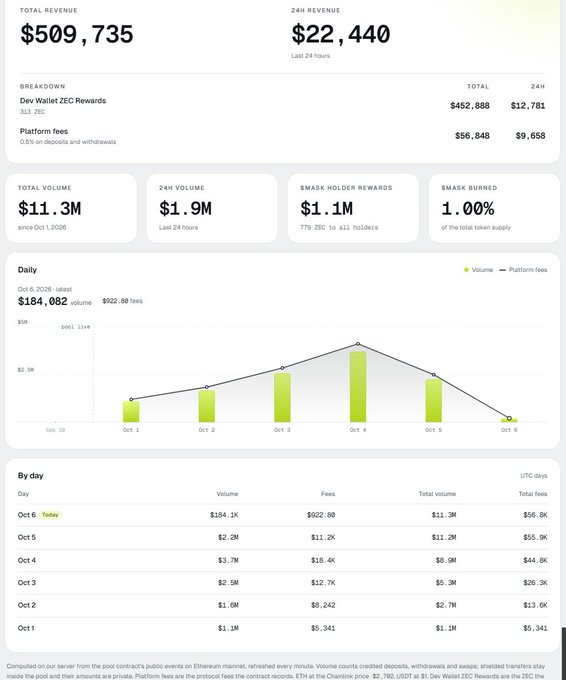Click the $56,848 platform fees total
Image resolution: width=566 pixels, height=680 pixels.
tap(472, 136)
